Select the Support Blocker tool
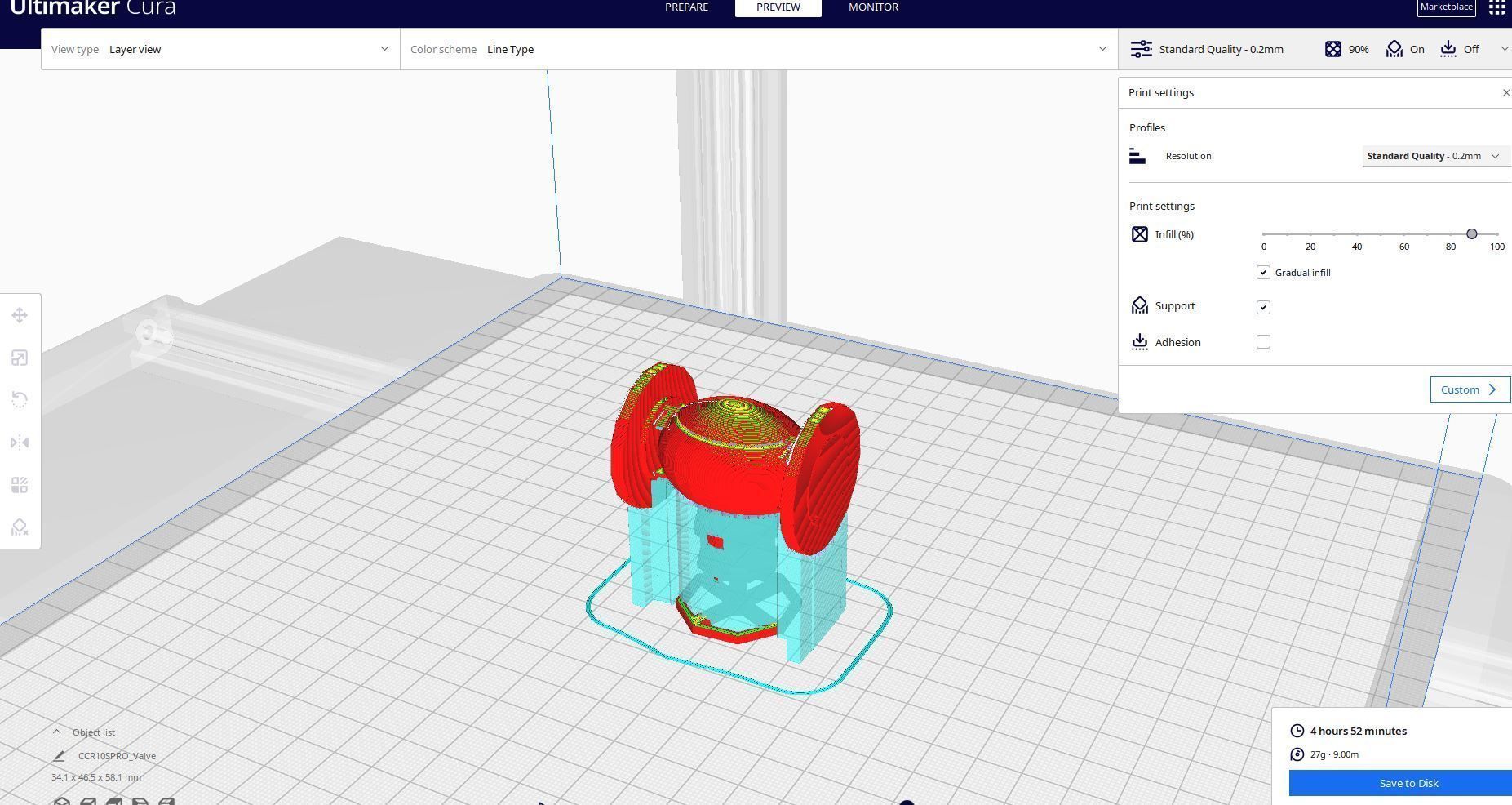Viewport: 1512px width, 805px height. [x=20, y=527]
